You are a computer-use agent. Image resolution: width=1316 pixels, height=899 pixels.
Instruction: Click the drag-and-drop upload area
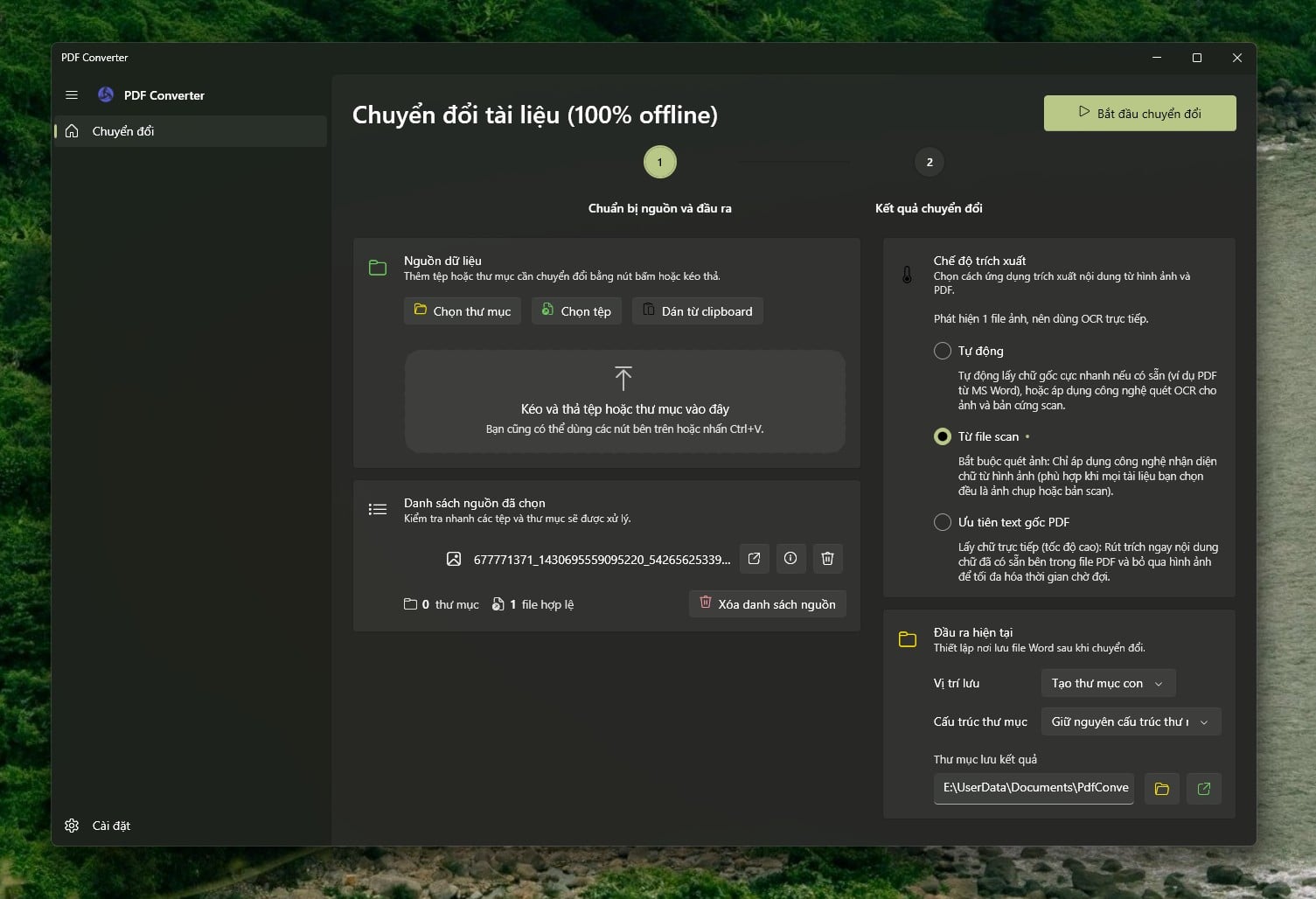625,401
